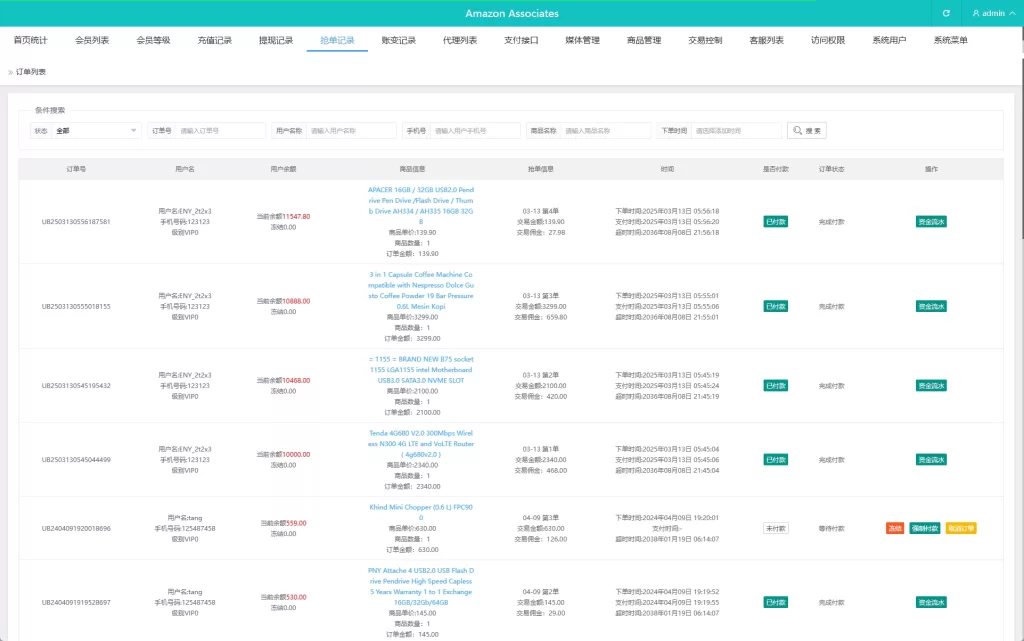This screenshot has width=1024, height=641.
Task: Click 资金流水 button for APACER order
Action: [x=930, y=222]
